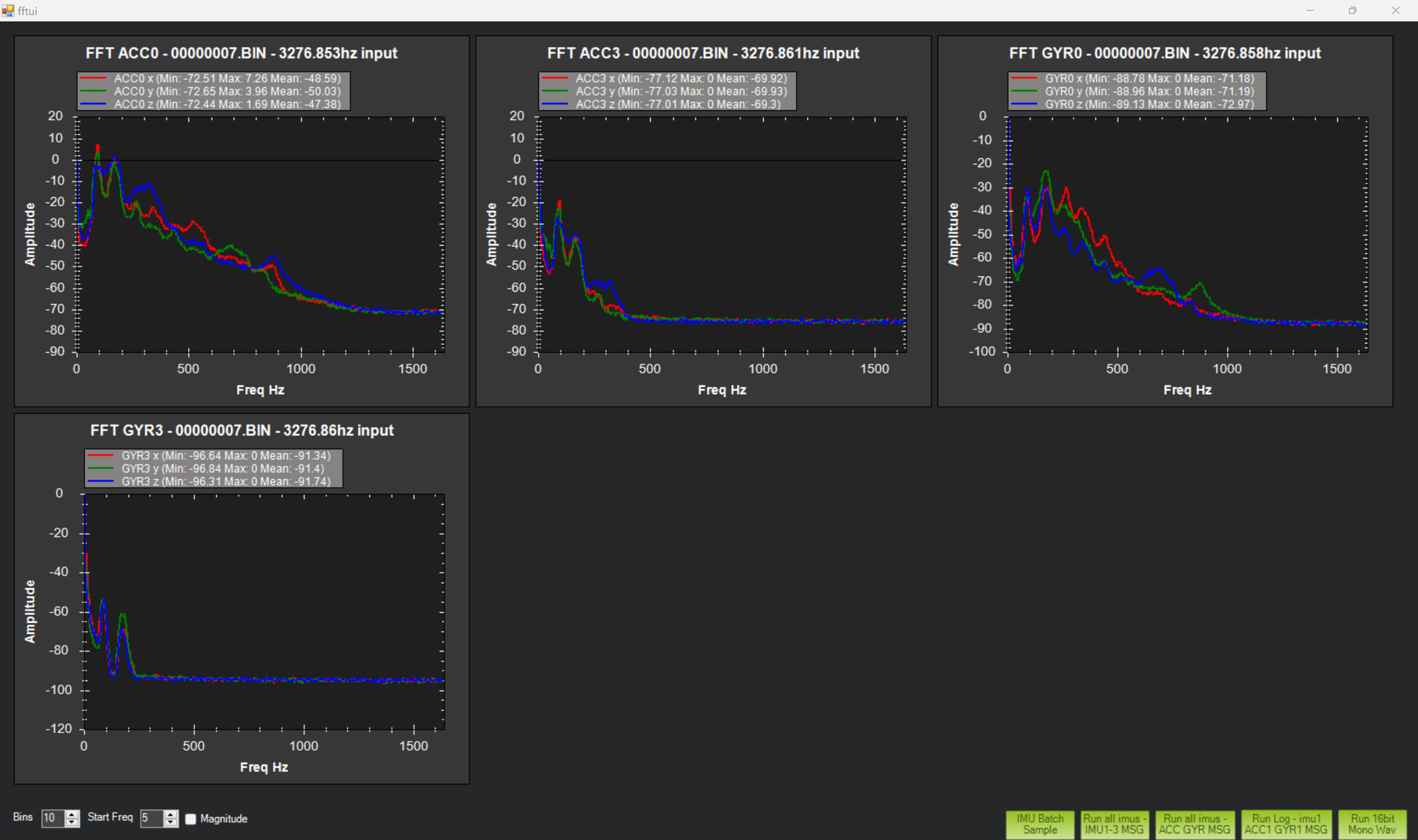Image resolution: width=1418 pixels, height=840 pixels.
Task: Enable the Magnitude checkbox
Action: click(x=191, y=819)
